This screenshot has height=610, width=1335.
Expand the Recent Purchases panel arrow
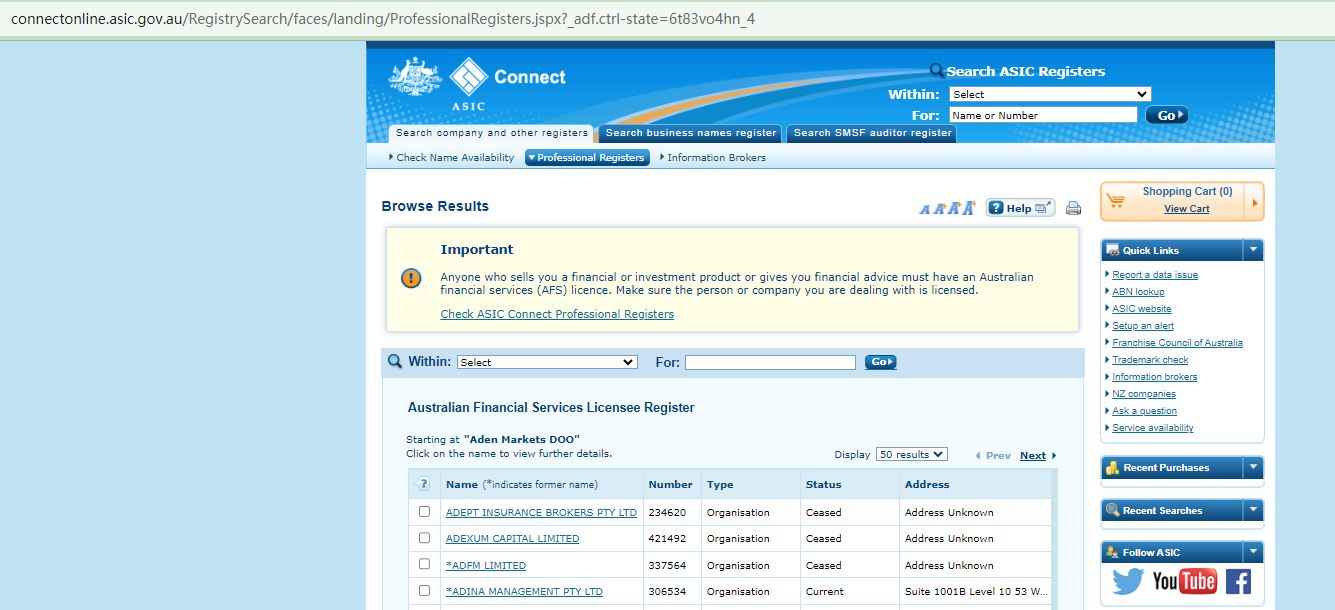click(x=1253, y=467)
